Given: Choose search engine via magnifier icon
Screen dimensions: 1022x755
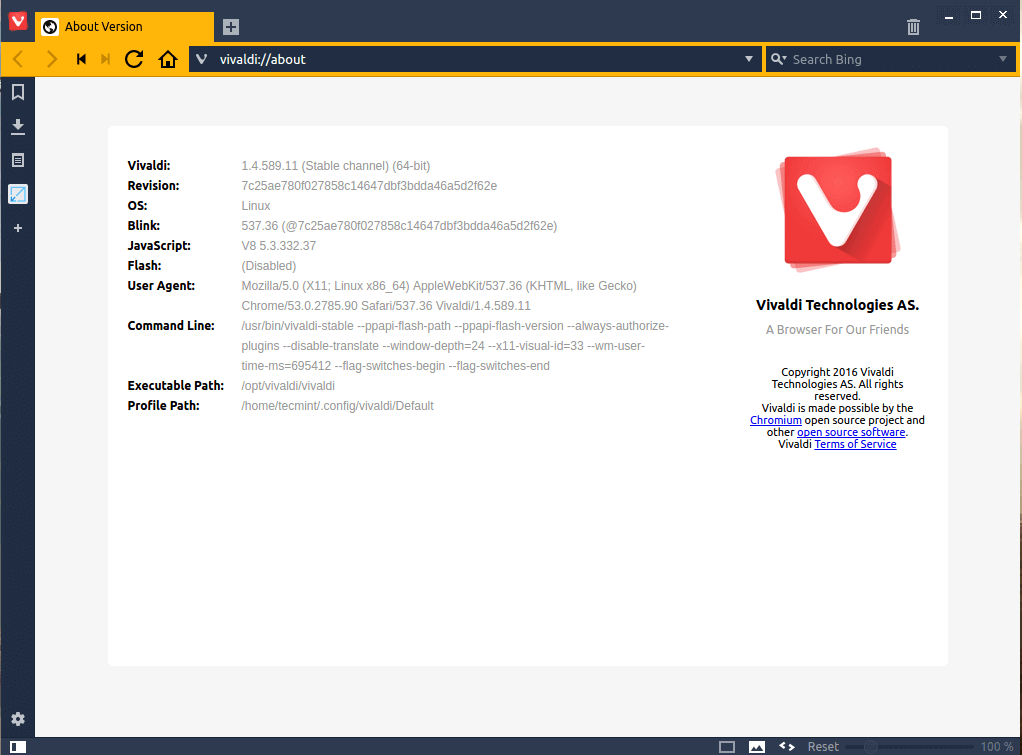Looking at the screenshot, I should tap(778, 59).
